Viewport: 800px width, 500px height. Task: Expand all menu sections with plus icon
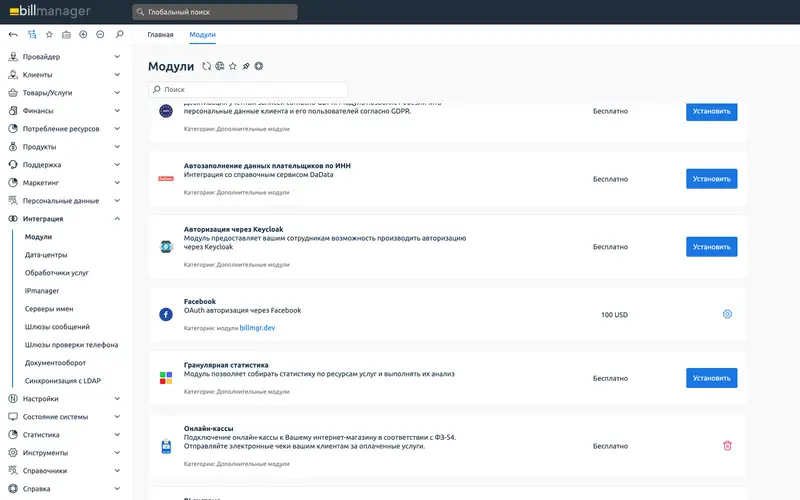click(83, 34)
